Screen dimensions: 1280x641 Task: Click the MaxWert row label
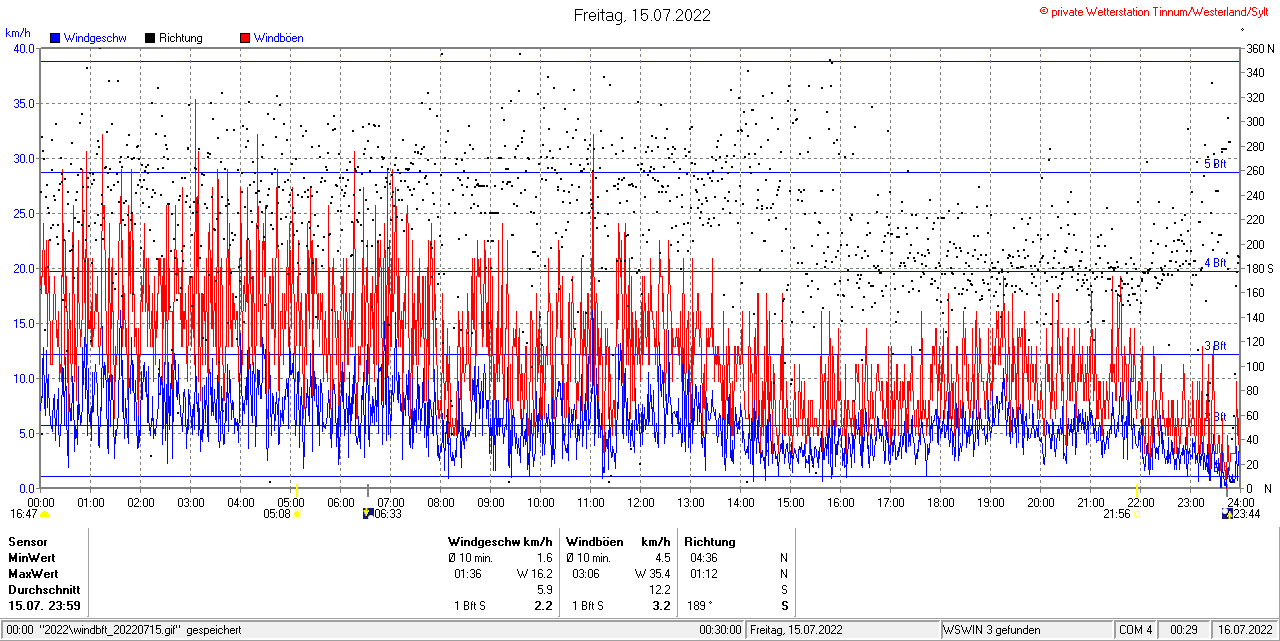pyautogui.click(x=33, y=574)
